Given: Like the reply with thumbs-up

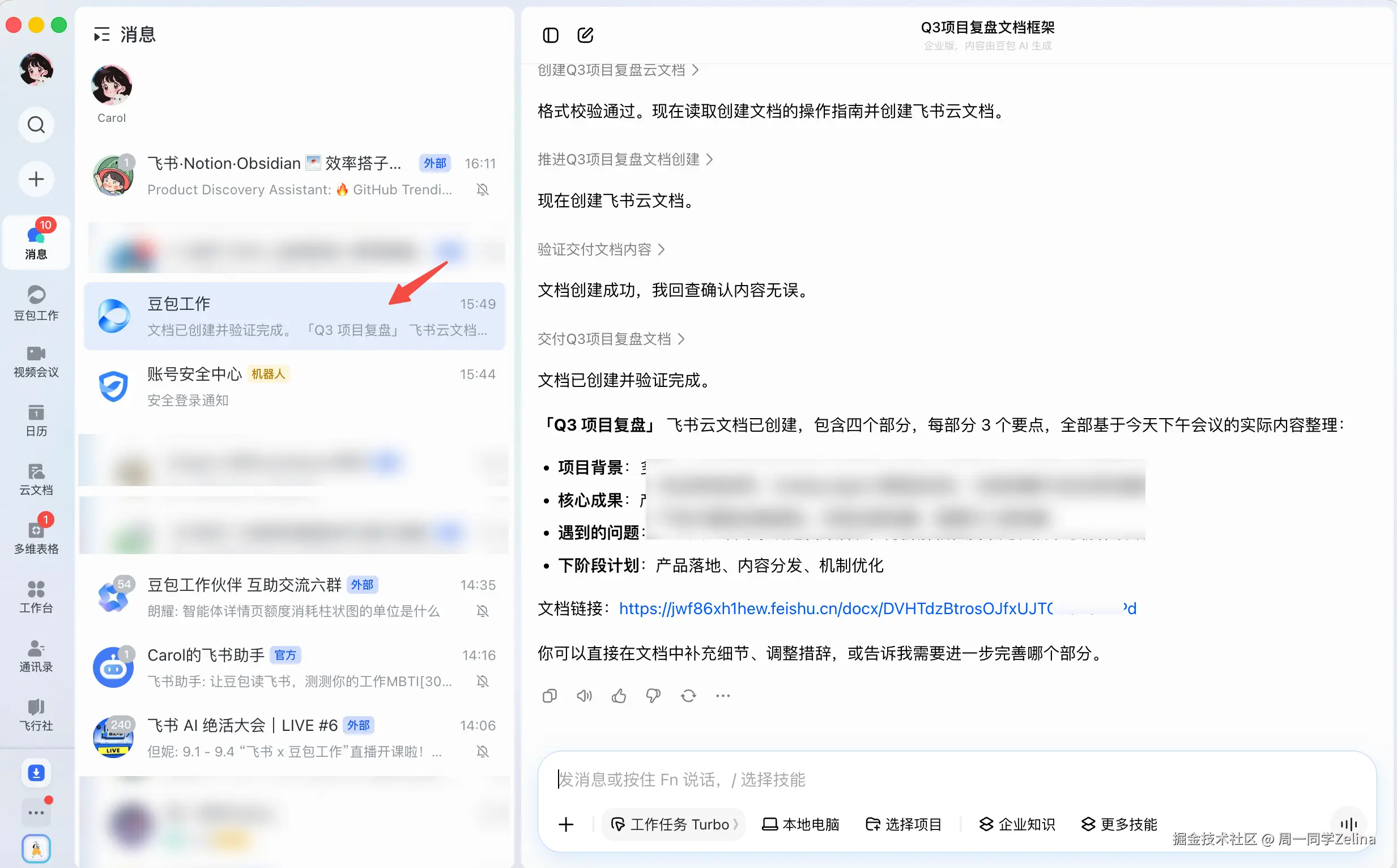Looking at the screenshot, I should tap(619, 696).
